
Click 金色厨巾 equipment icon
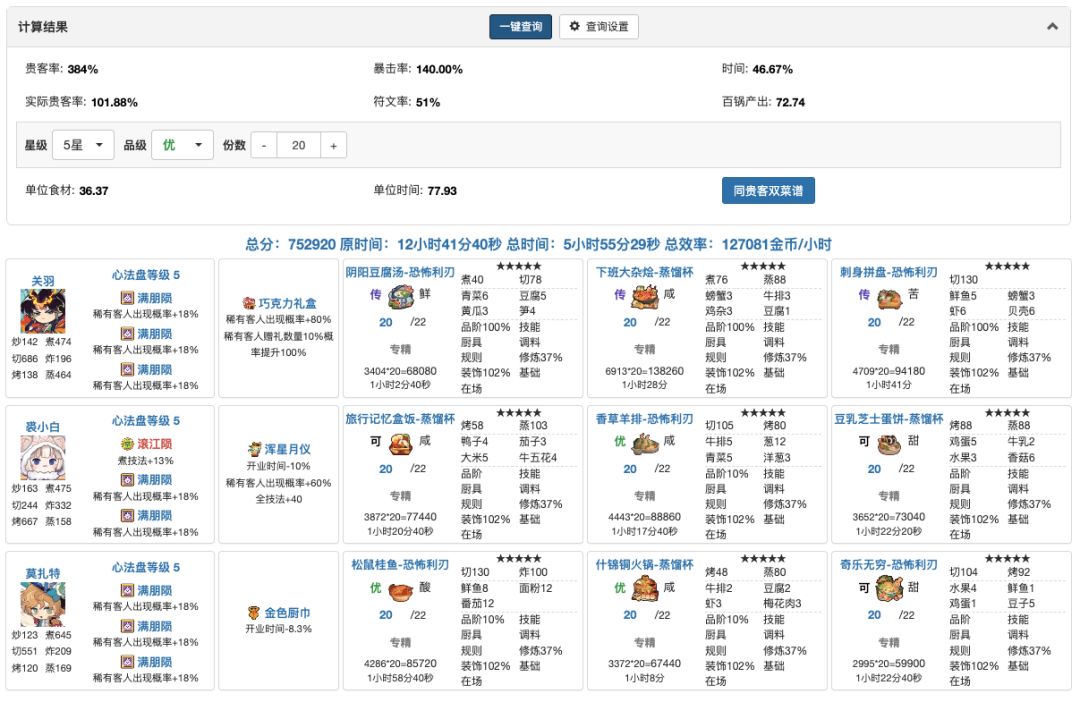254,612
